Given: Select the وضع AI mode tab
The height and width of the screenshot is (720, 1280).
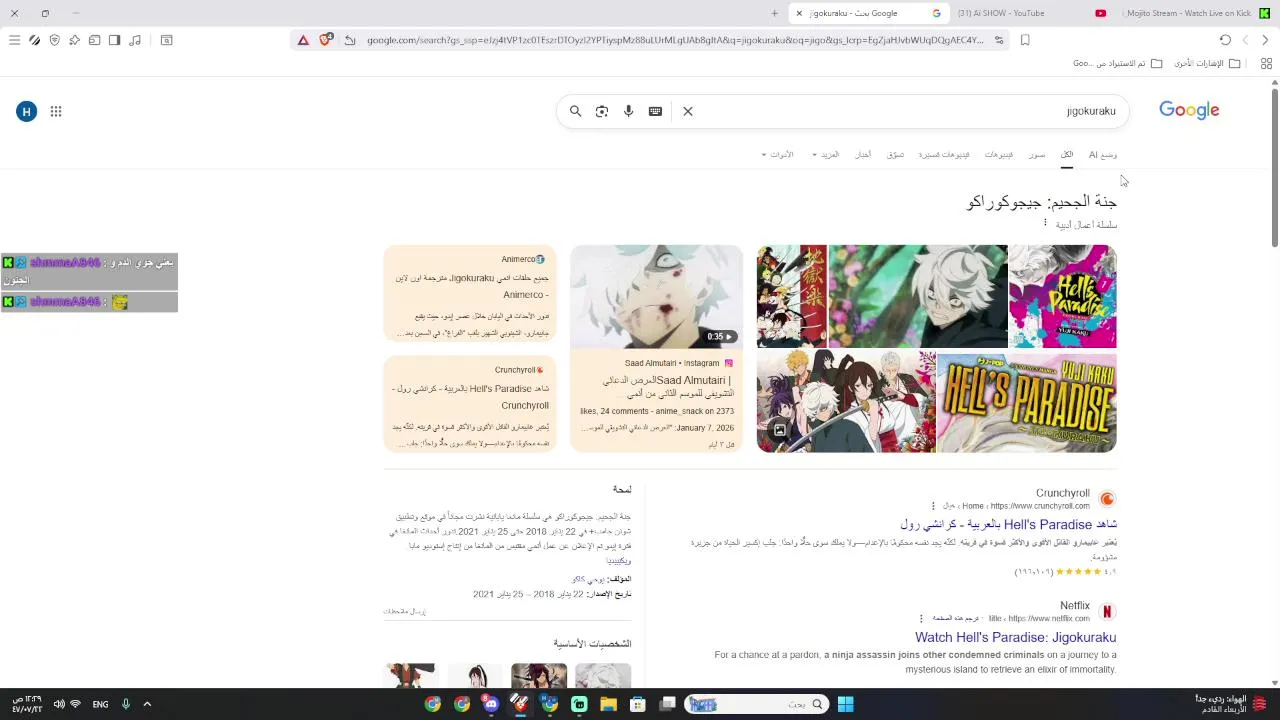Looking at the screenshot, I should point(1103,155).
